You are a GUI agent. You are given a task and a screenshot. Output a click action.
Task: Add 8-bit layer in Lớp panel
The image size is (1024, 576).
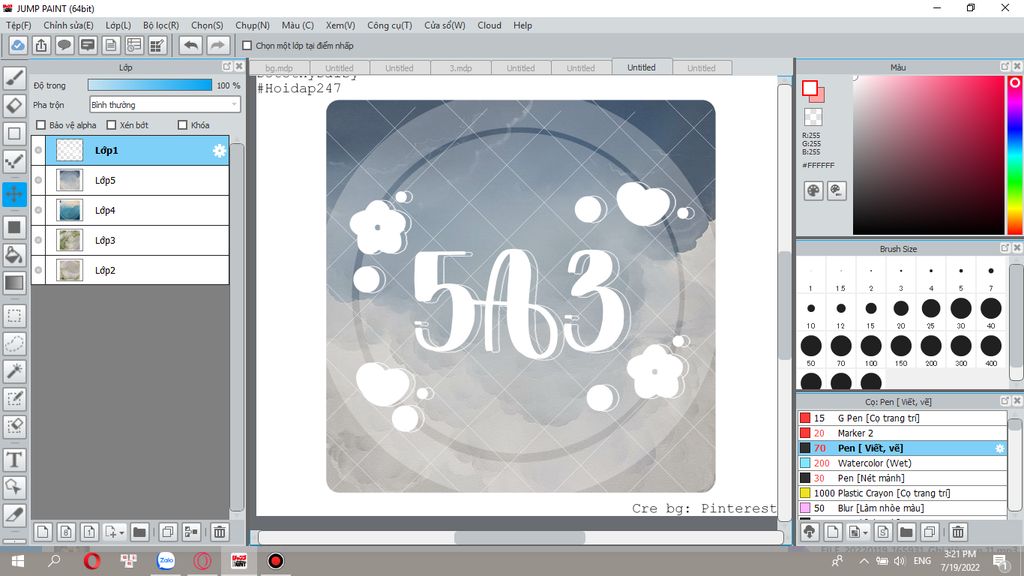[x=66, y=532]
